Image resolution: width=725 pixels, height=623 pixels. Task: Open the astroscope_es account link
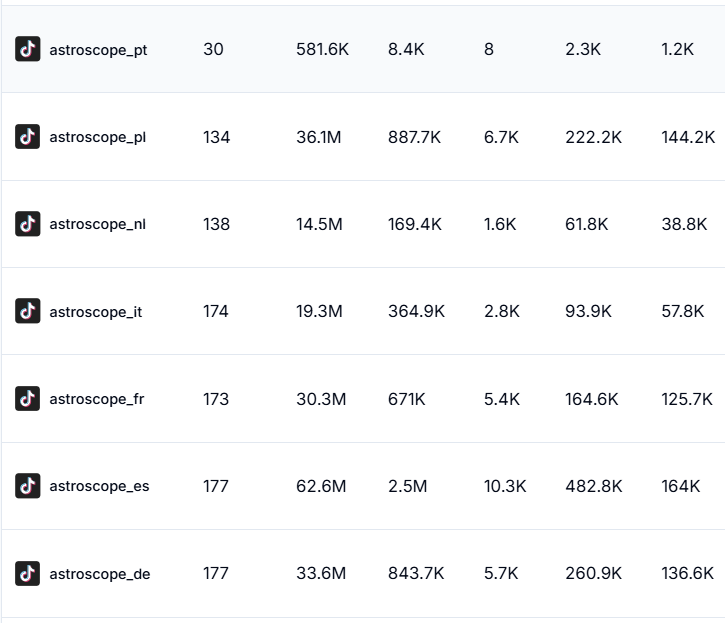click(99, 486)
